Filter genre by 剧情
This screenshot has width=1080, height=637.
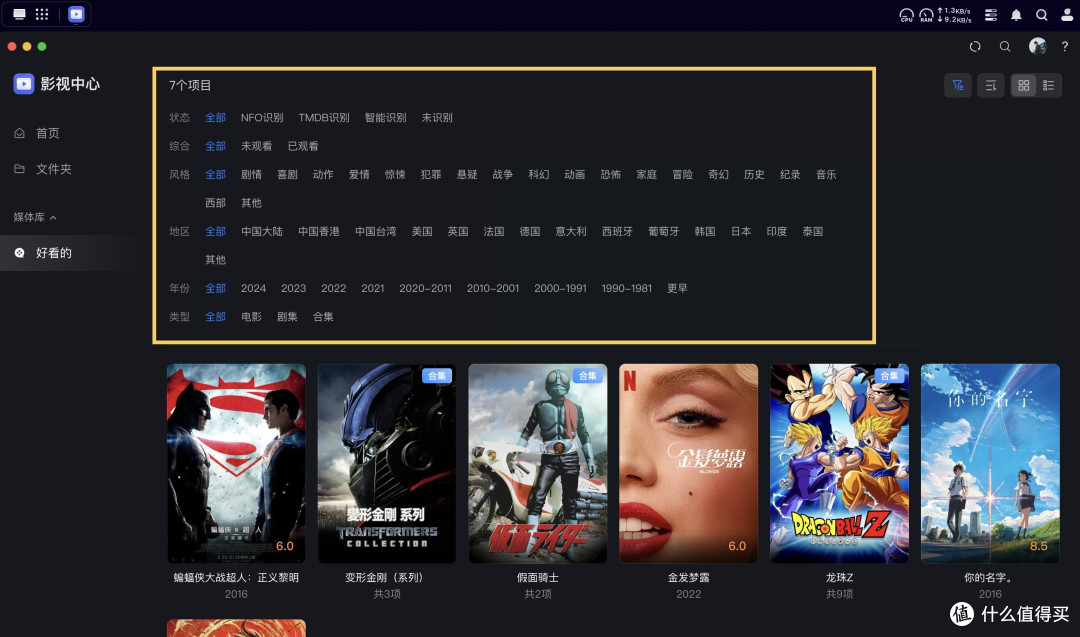coord(251,175)
